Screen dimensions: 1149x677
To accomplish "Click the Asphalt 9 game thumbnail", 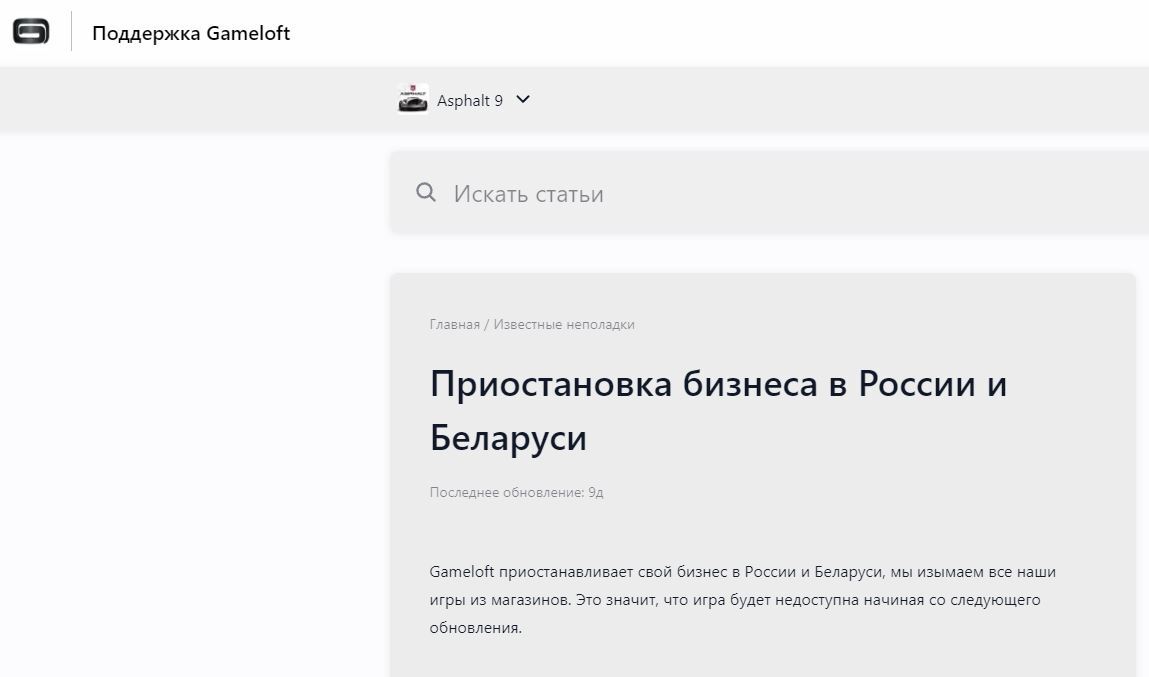I will tap(413, 100).
